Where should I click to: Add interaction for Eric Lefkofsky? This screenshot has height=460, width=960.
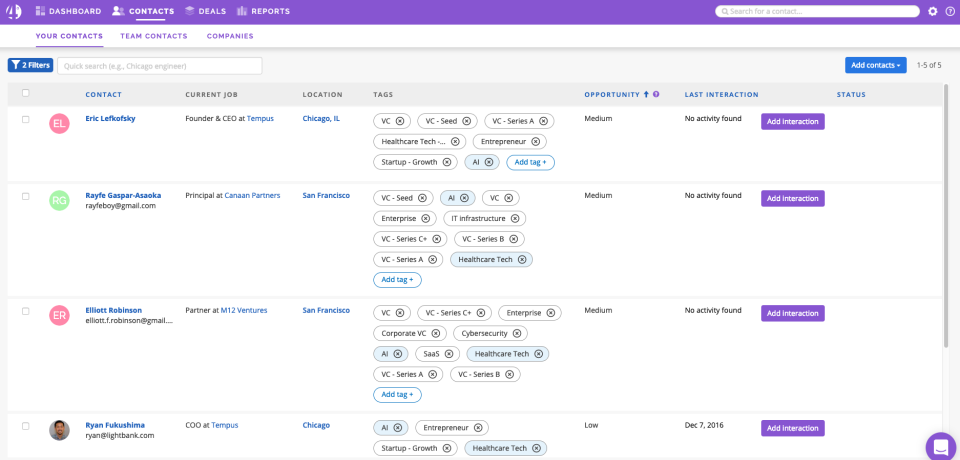(x=793, y=121)
